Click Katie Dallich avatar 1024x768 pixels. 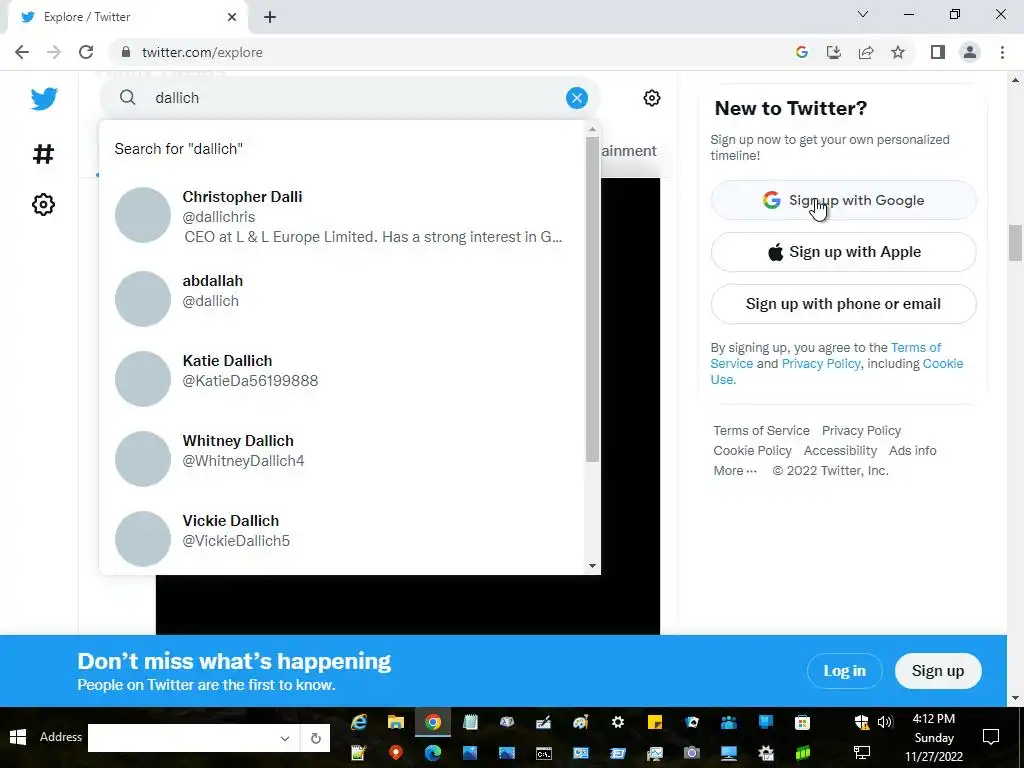click(x=142, y=379)
